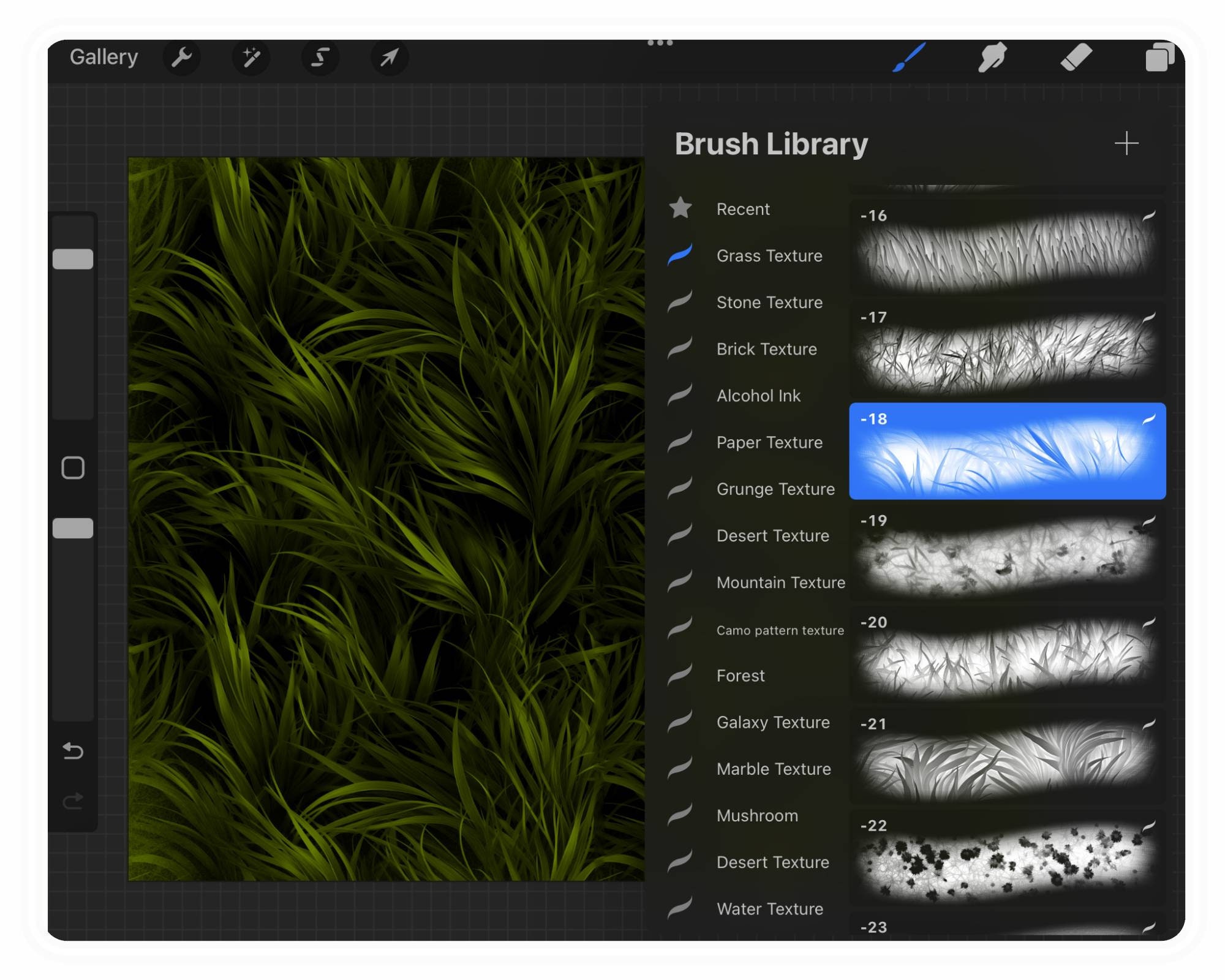Tap the modify square between sliders

pos(73,467)
